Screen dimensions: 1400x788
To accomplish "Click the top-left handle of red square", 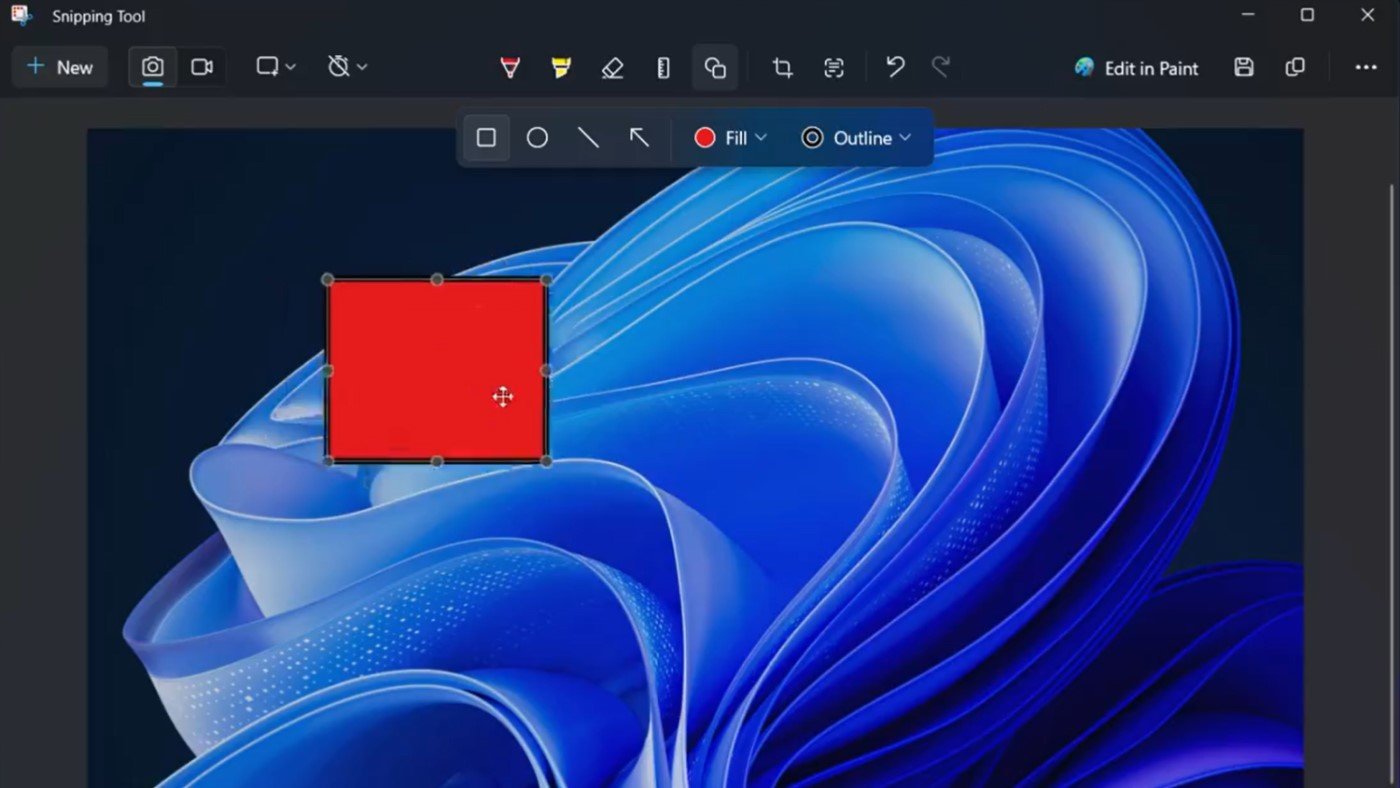I will click(328, 280).
